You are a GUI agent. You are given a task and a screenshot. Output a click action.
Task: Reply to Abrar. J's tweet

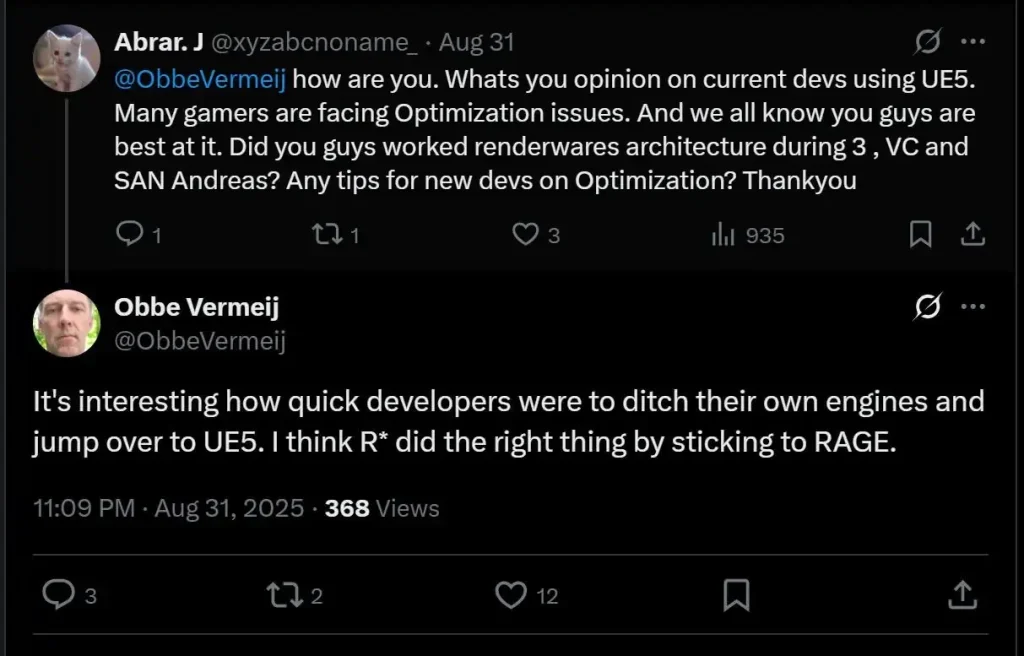132,235
